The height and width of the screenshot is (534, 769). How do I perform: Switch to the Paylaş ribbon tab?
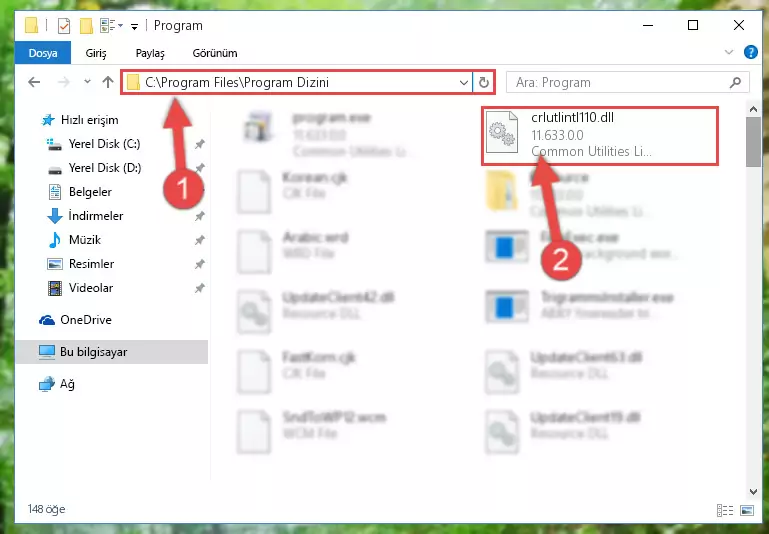(x=150, y=53)
